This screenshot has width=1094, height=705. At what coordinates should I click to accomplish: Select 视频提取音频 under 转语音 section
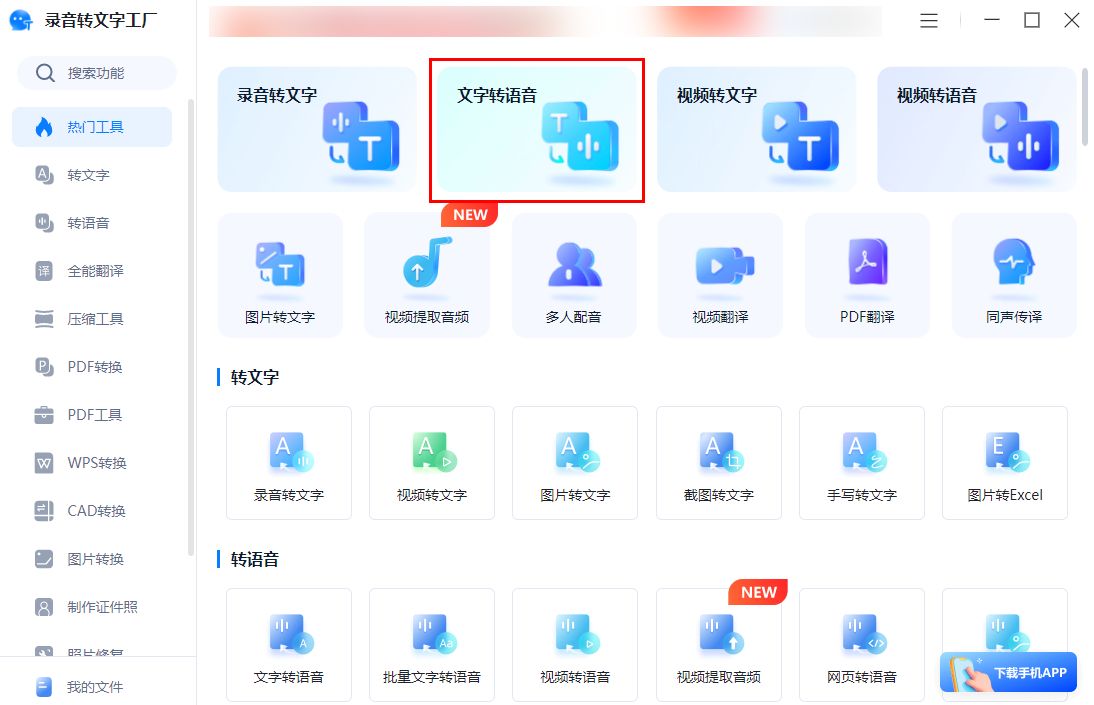719,645
